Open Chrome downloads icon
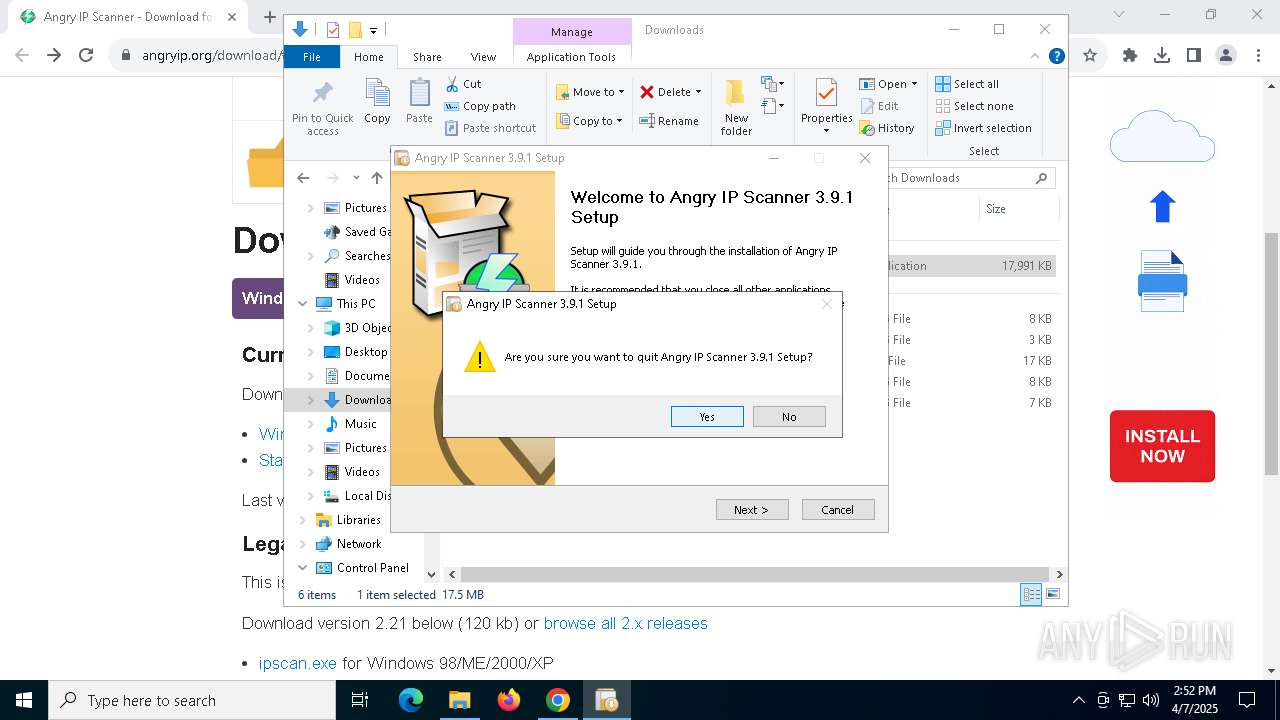This screenshot has width=1280, height=720. coord(1162,55)
